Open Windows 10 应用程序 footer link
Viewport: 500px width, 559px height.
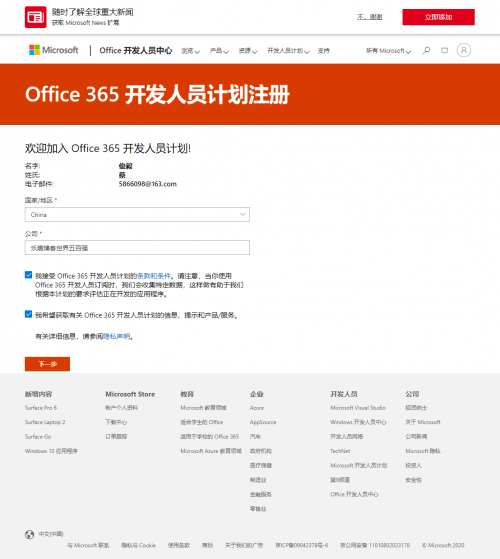coord(51,451)
